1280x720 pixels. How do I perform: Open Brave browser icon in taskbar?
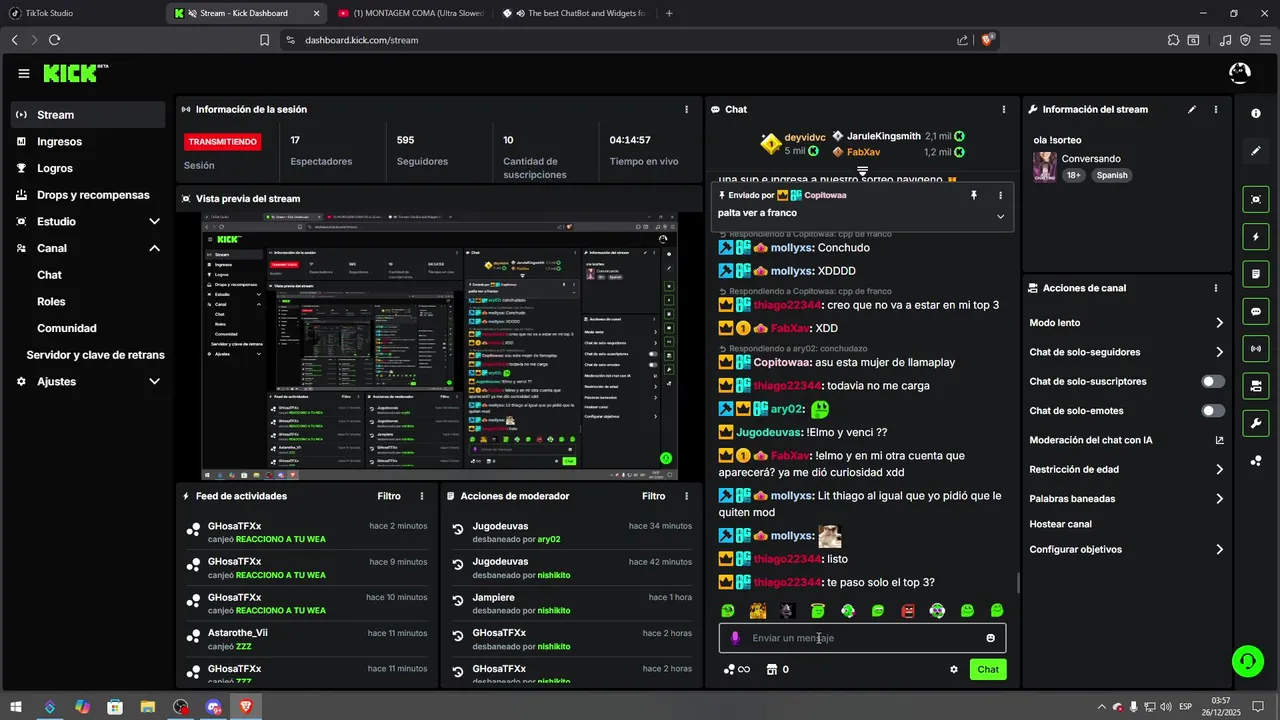click(x=246, y=707)
